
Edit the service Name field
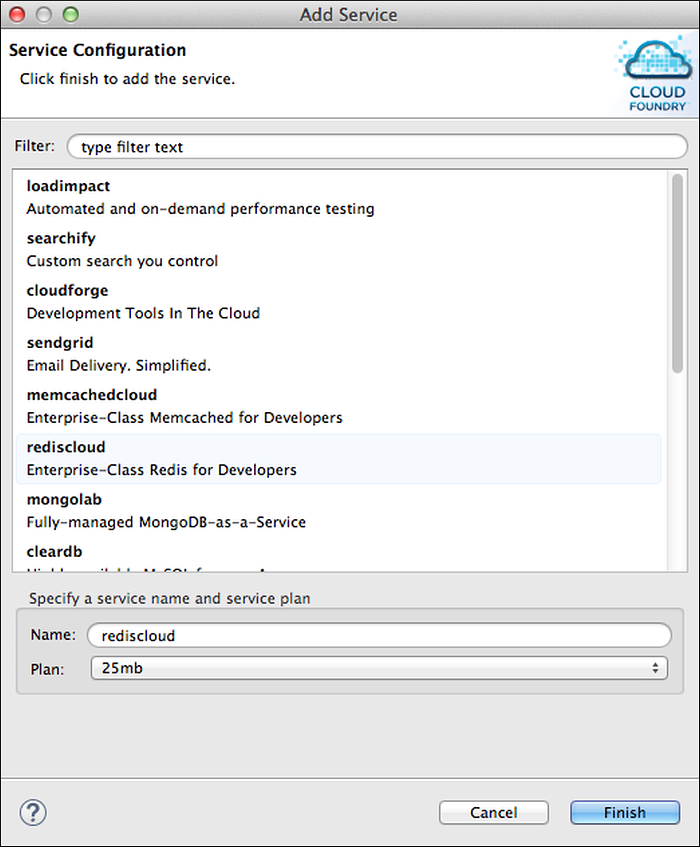coord(378,635)
